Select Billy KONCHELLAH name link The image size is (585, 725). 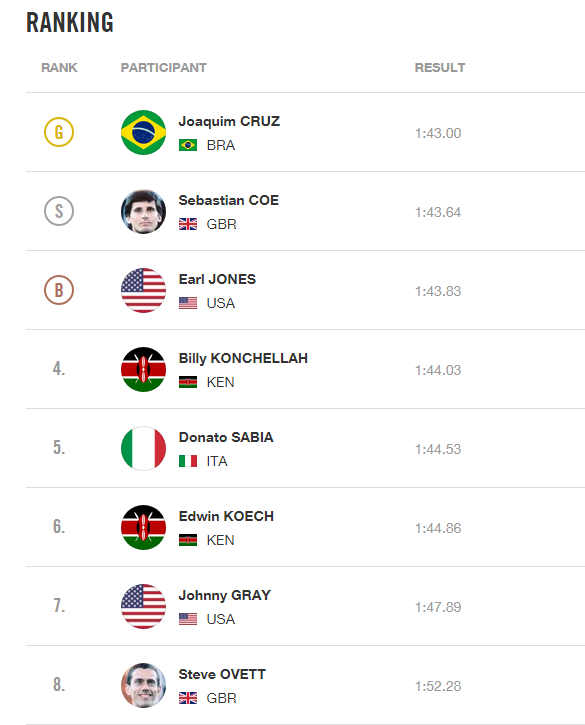click(x=243, y=358)
